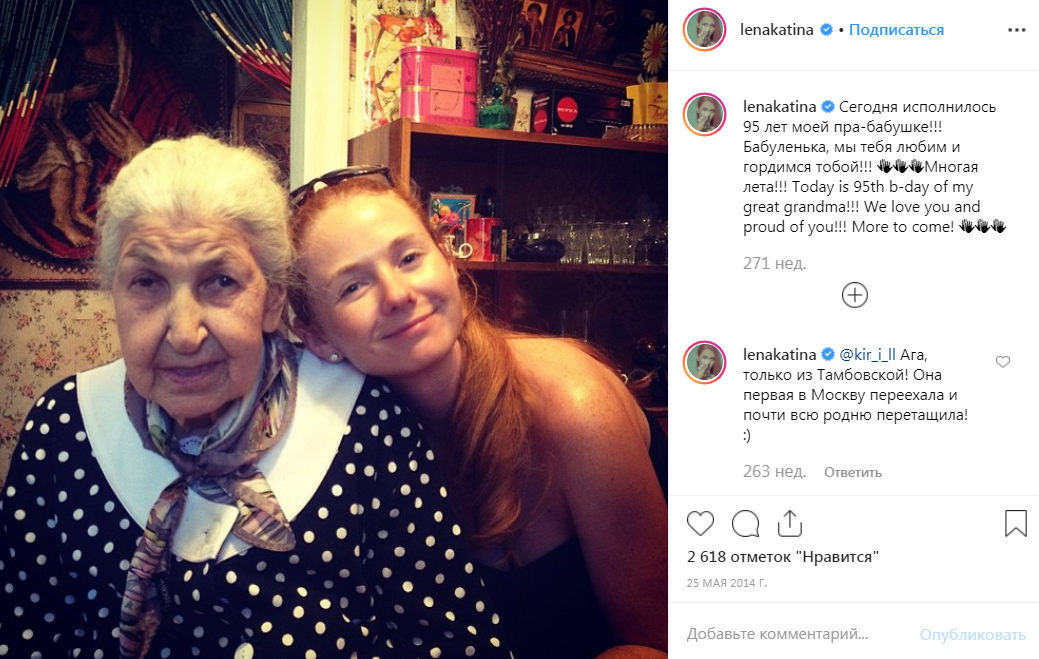Click the header profile avatar
Screen dimensions: 1039x659
pyautogui.click(x=705, y=30)
